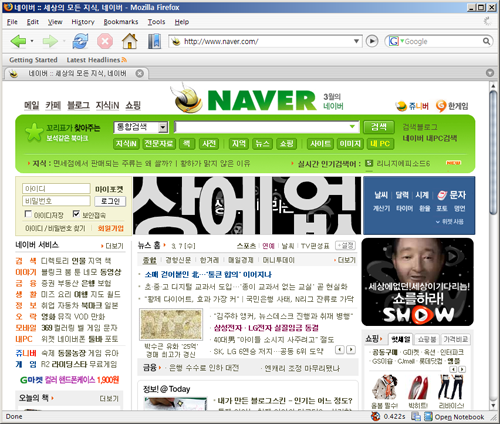The width and height of the screenshot is (500, 424).
Task: Open the search engine chooser dropdown arrow
Action: pyautogui.click(x=402, y=41)
